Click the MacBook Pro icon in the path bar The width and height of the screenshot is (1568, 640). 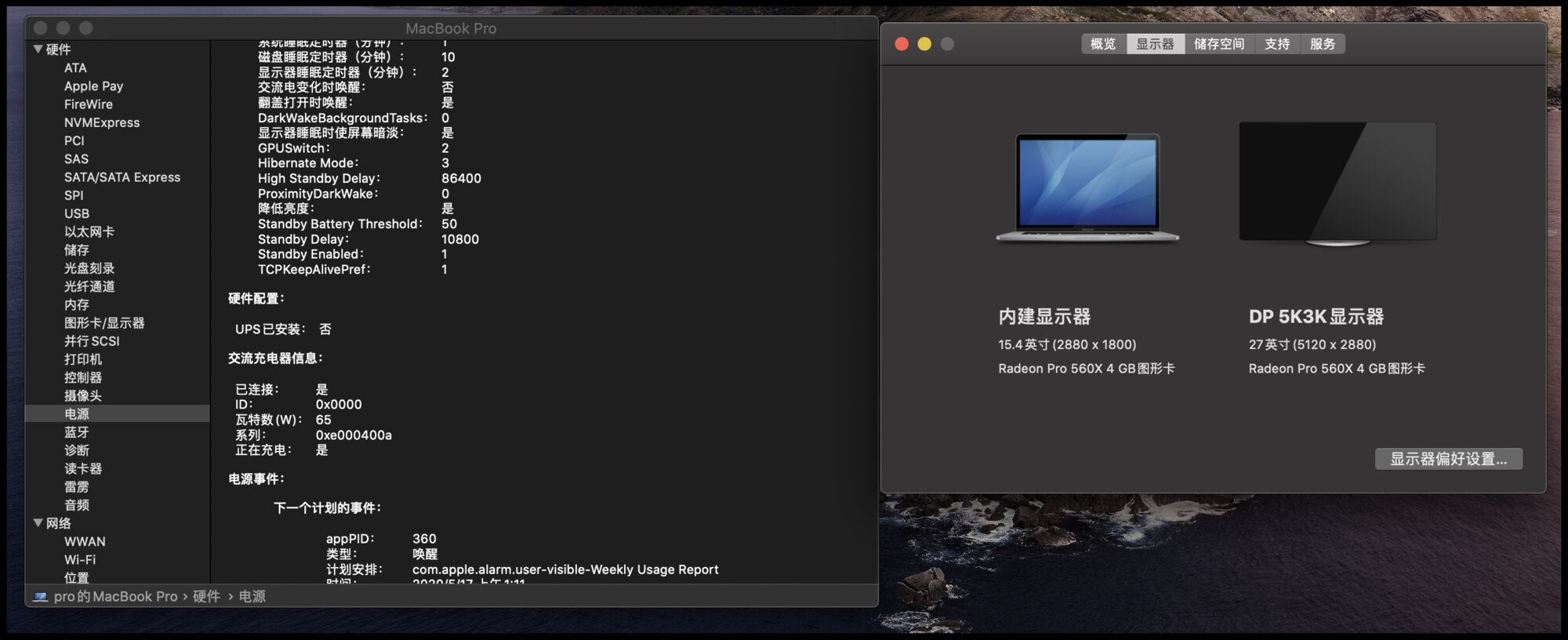40,597
